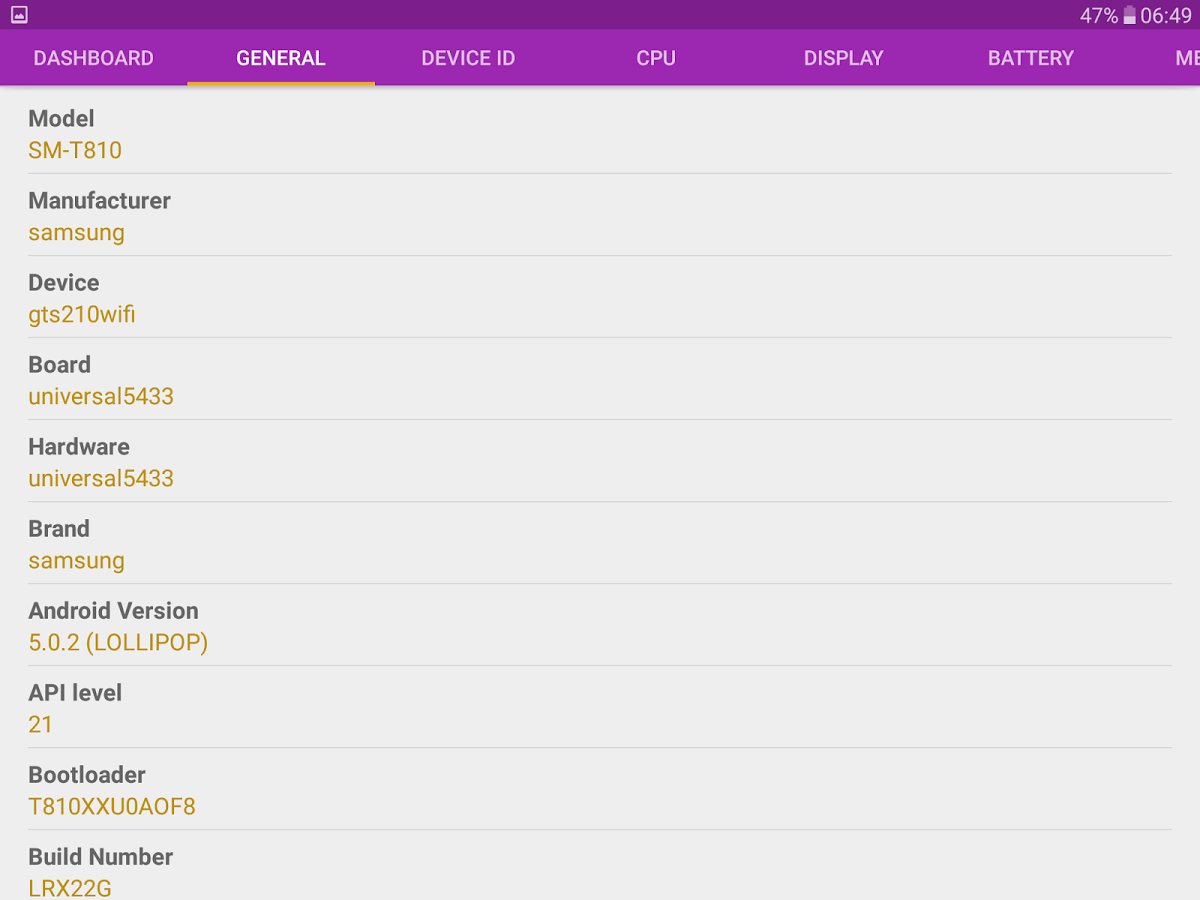This screenshot has height=900, width=1200.
Task: Tap the Device label
Action: (x=64, y=283)
